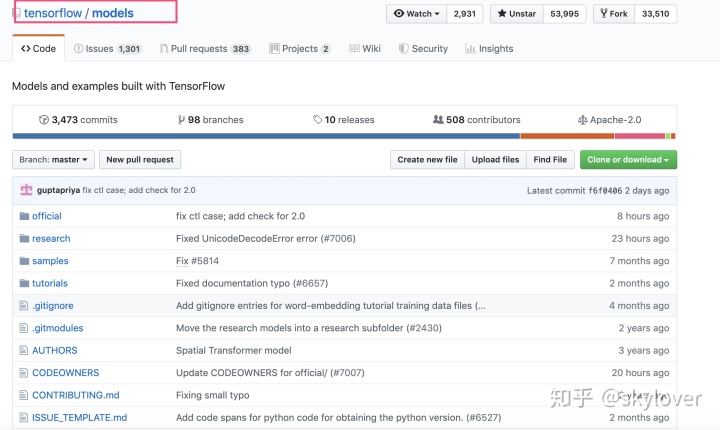Click the .gitignore file icon
The image size is (720, 430).
click(x=23, y=306)
